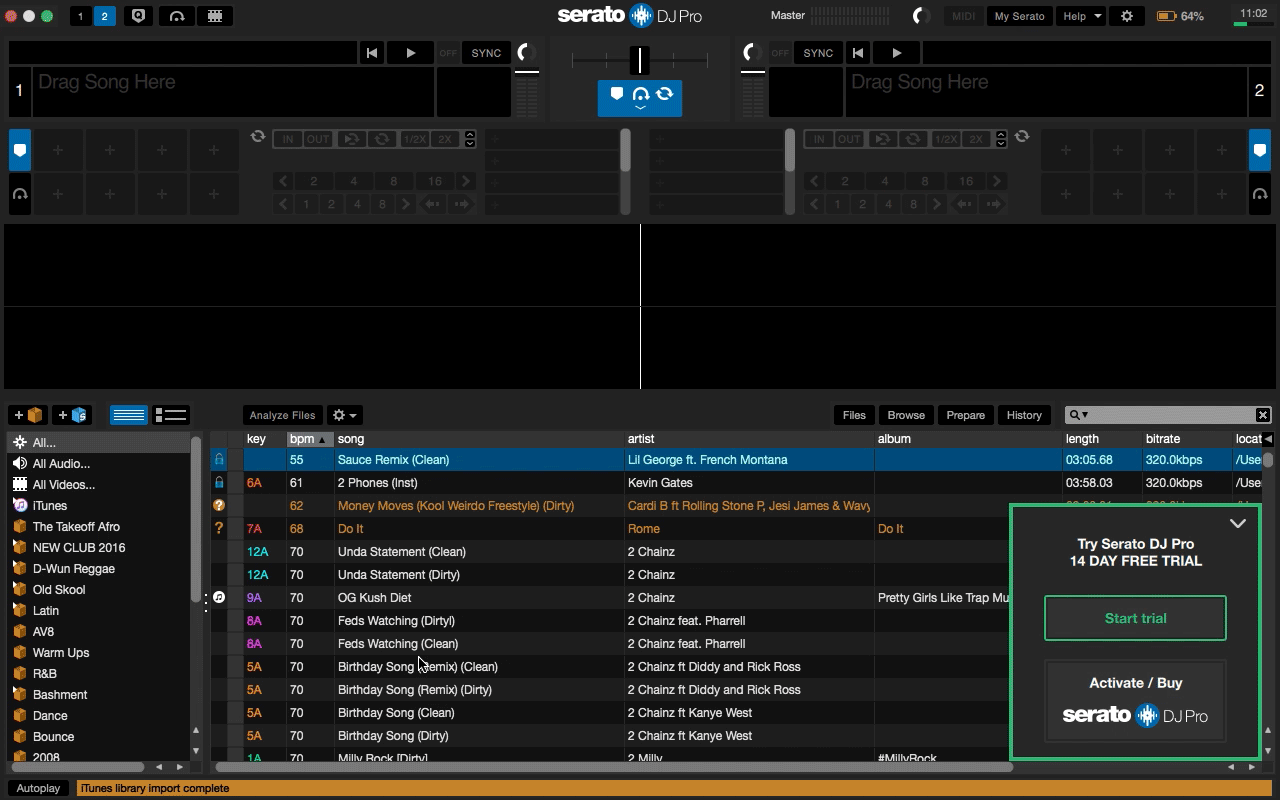Open the History panel
The image size is (1280, 800).
1024,415
